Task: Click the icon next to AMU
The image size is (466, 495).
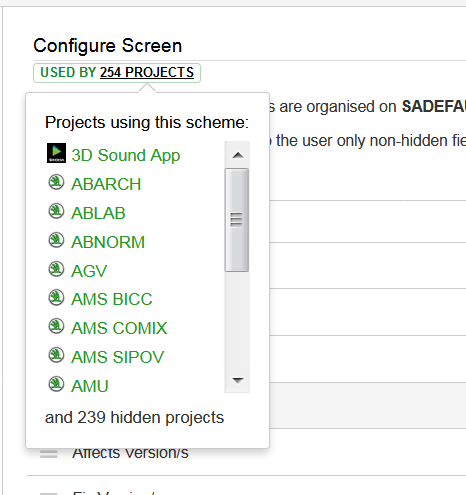Action: click(x=56, y=384)
